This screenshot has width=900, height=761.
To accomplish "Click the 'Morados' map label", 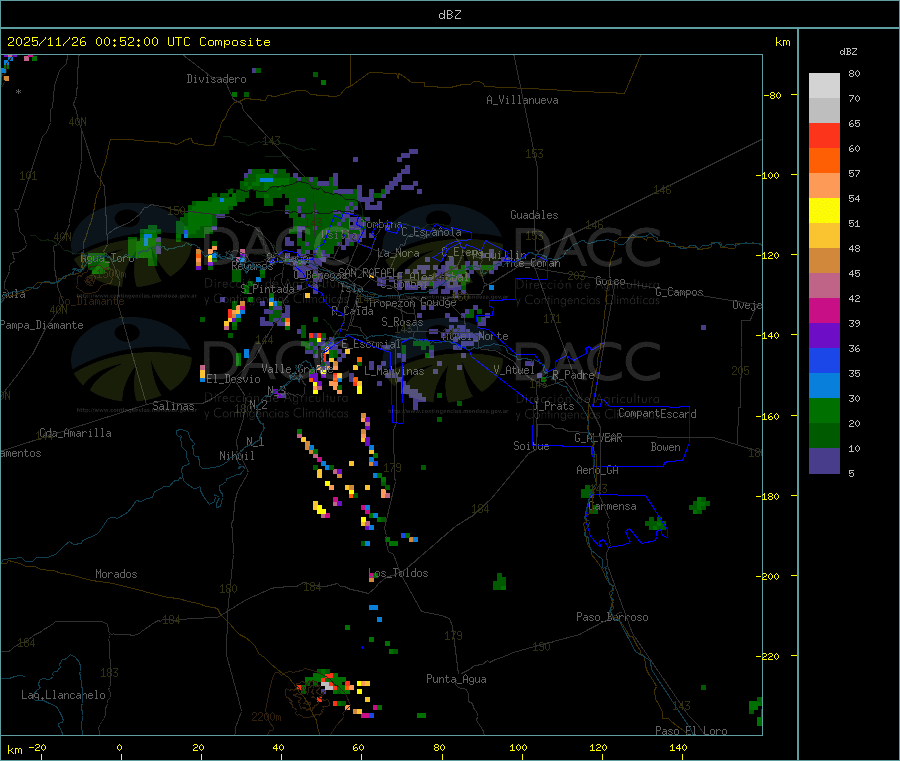I will 116,574.
